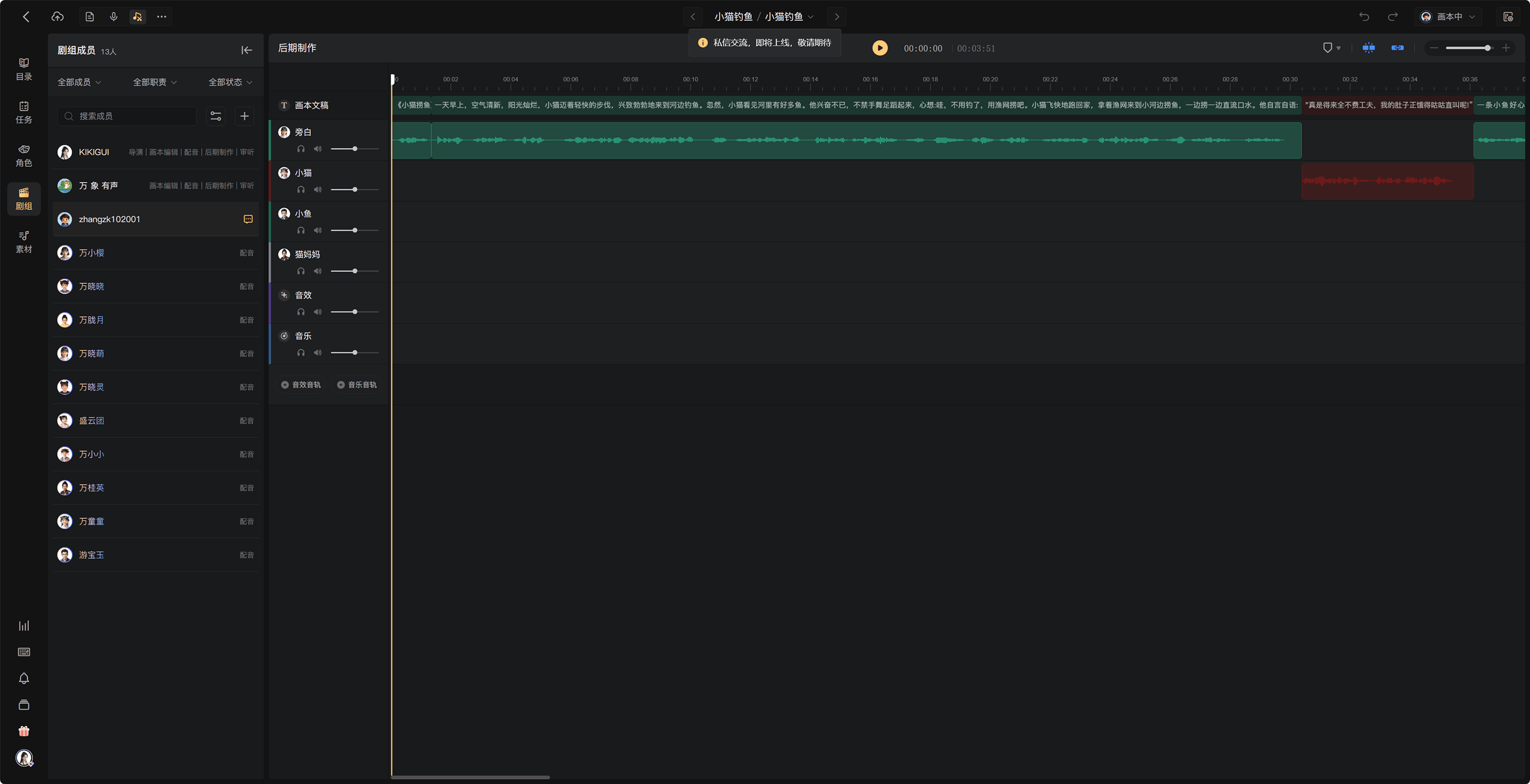Add a new crew member
Viewport: 1530px width, 784px height.
tap(244, 116)
